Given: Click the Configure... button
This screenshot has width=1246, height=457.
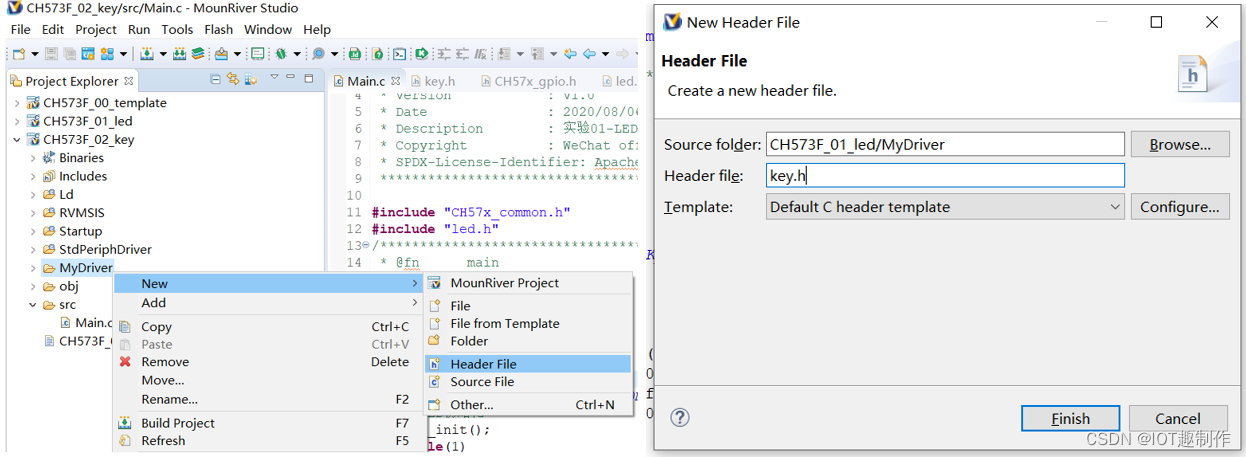Looking at the screenshot, I should tap(1180, 207).
